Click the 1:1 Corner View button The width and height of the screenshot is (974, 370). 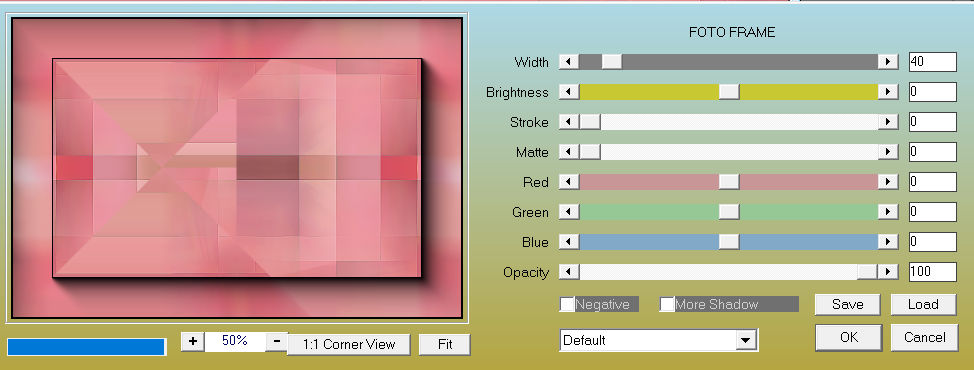point(348,344)
